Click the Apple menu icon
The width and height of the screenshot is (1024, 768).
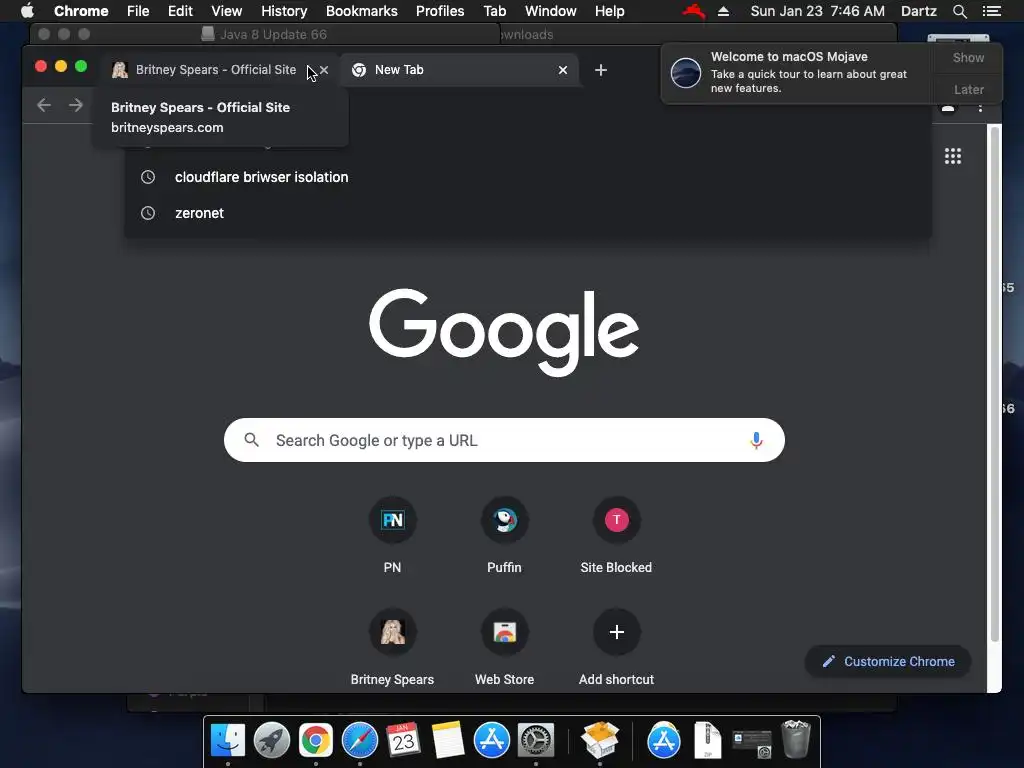click(27, 11)
